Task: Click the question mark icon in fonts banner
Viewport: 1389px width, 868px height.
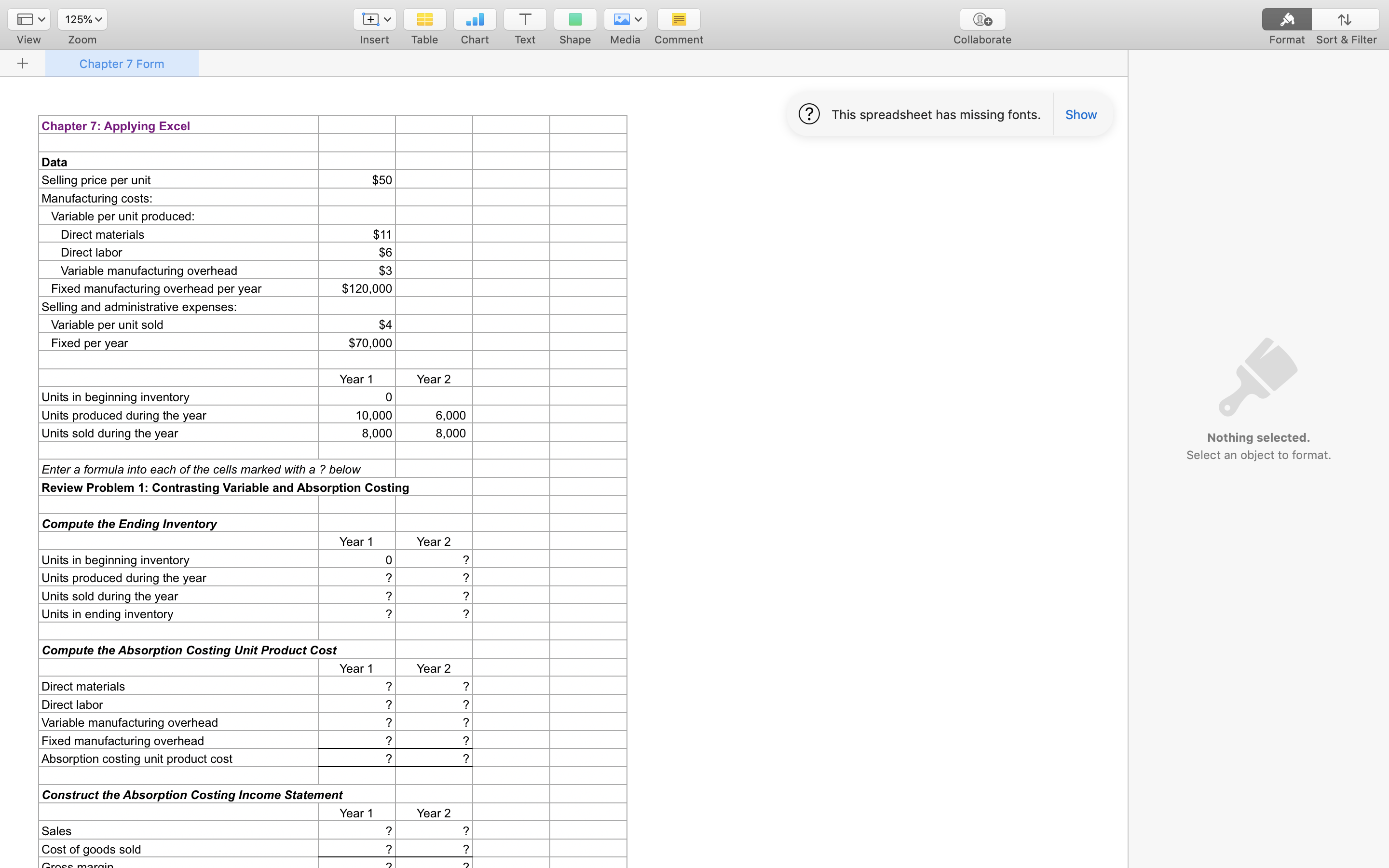Action: point(809,114)
